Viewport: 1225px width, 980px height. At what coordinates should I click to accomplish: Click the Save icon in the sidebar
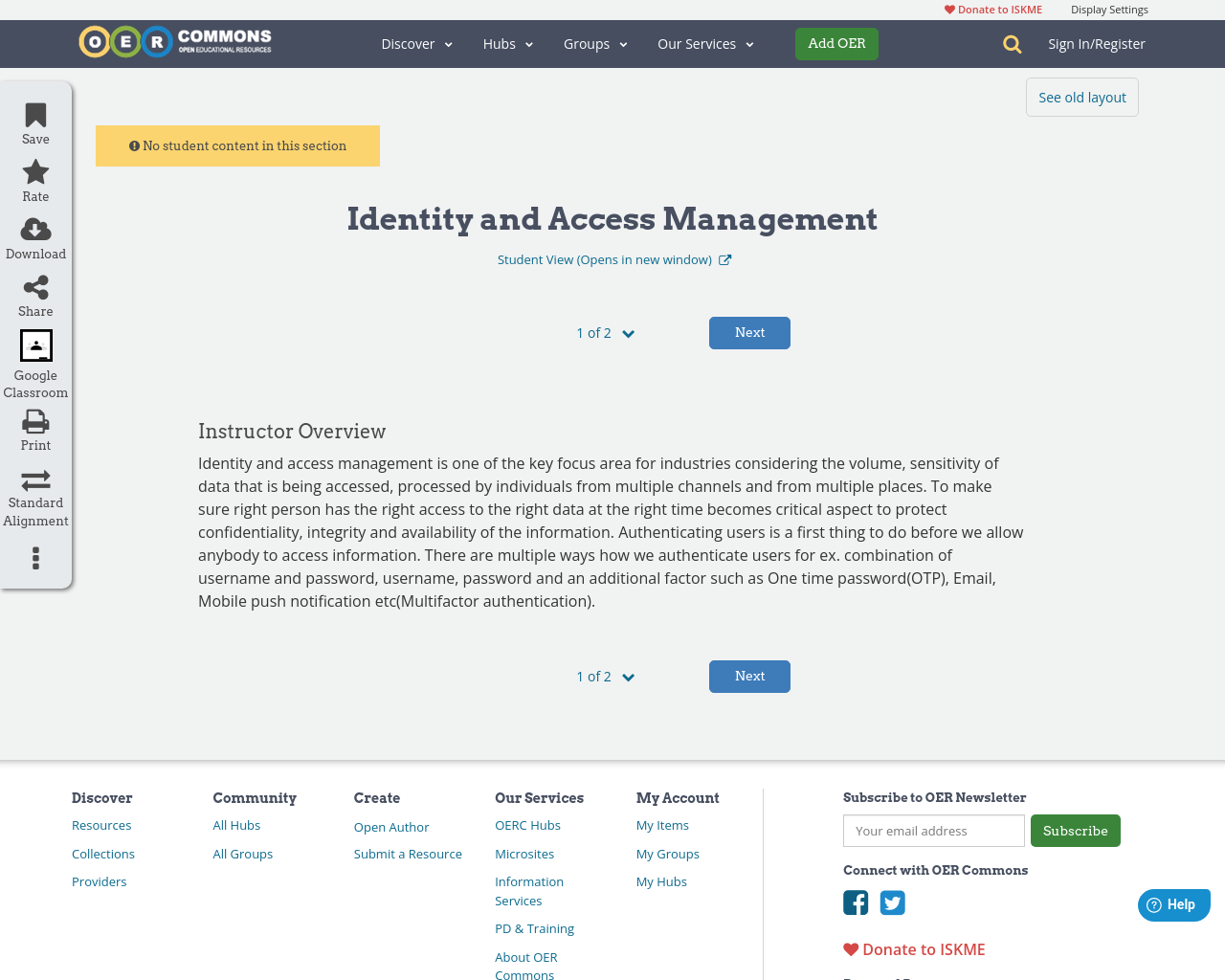click(34, 114)
